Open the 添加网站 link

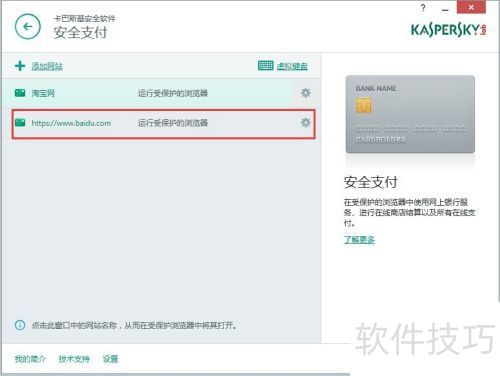click(47, 66)
